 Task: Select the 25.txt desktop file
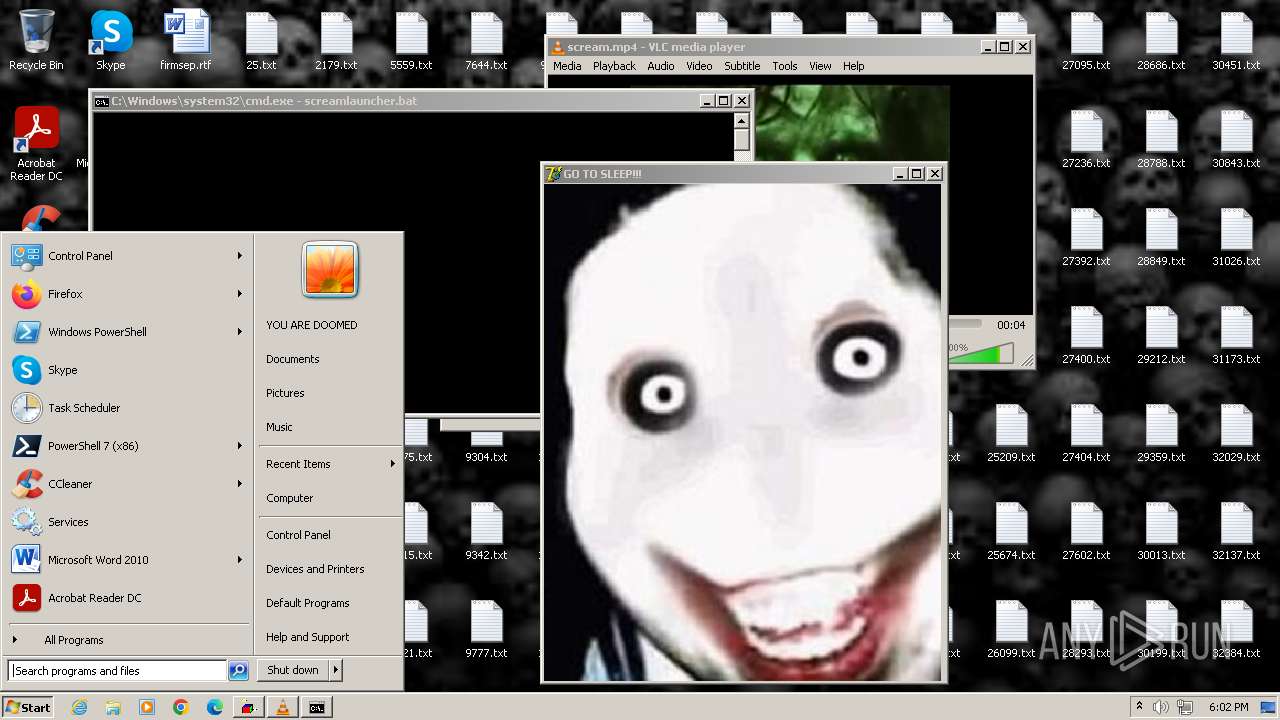261,40
